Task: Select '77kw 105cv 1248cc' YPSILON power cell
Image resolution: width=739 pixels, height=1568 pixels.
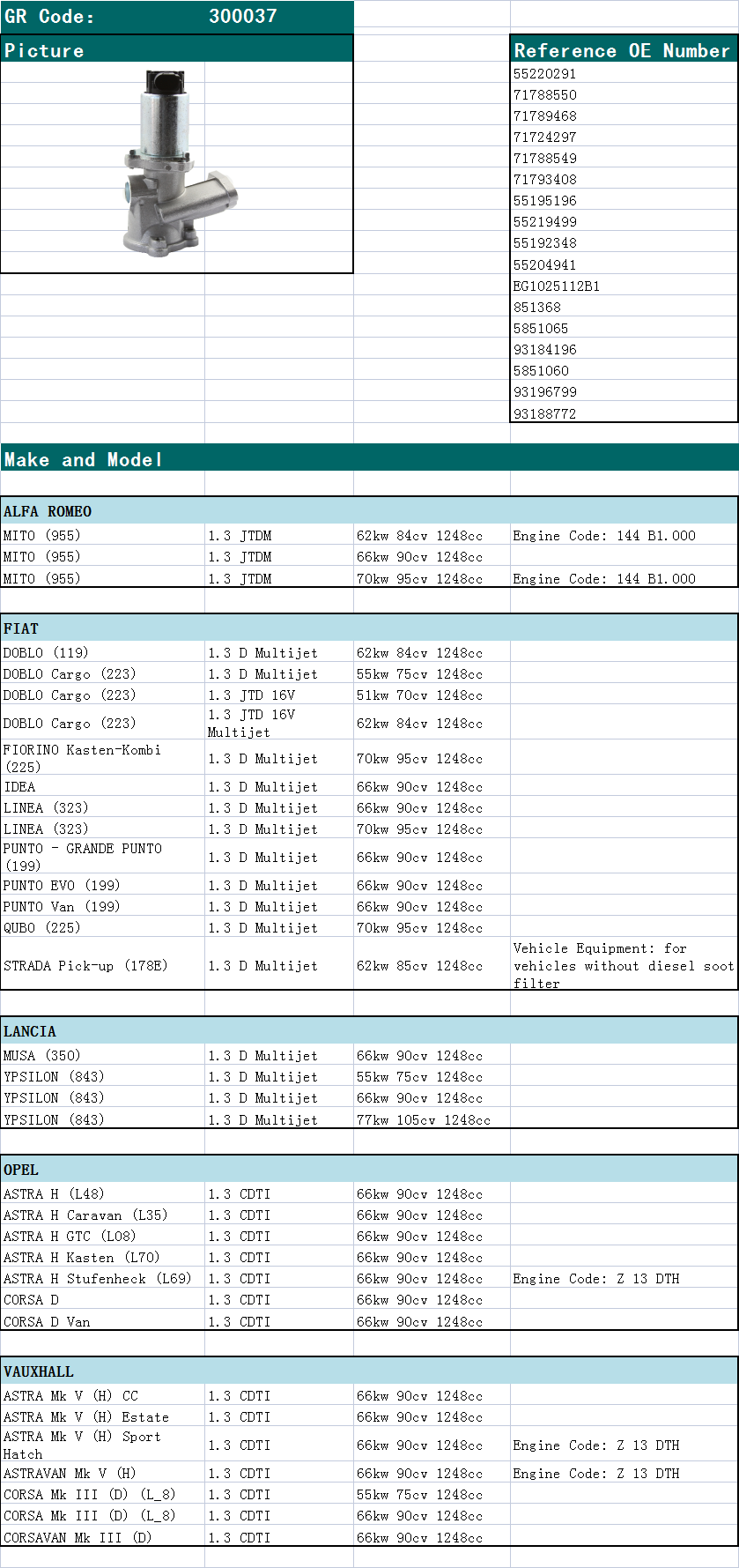Action: pyautogui.click(x=432, y=1119)
